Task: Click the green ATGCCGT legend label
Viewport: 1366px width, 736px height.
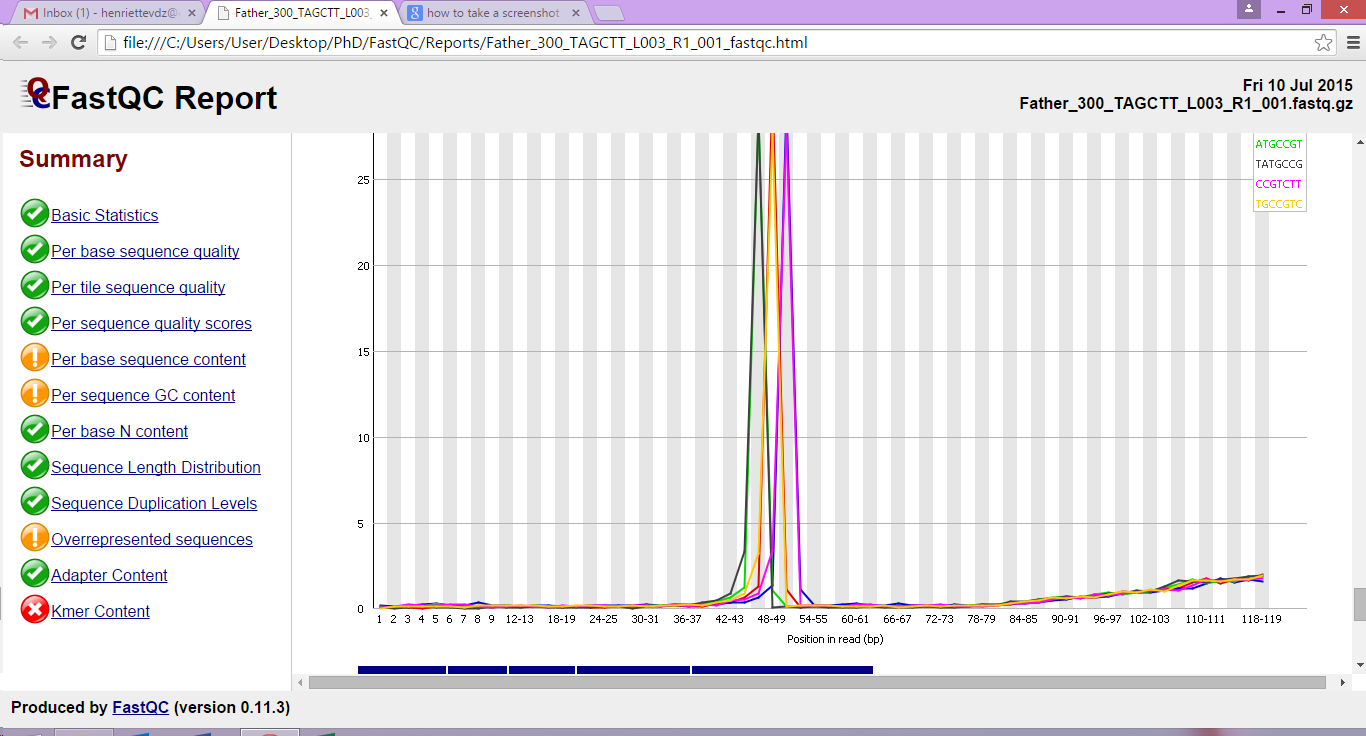Action: (x=1279, y=144)
